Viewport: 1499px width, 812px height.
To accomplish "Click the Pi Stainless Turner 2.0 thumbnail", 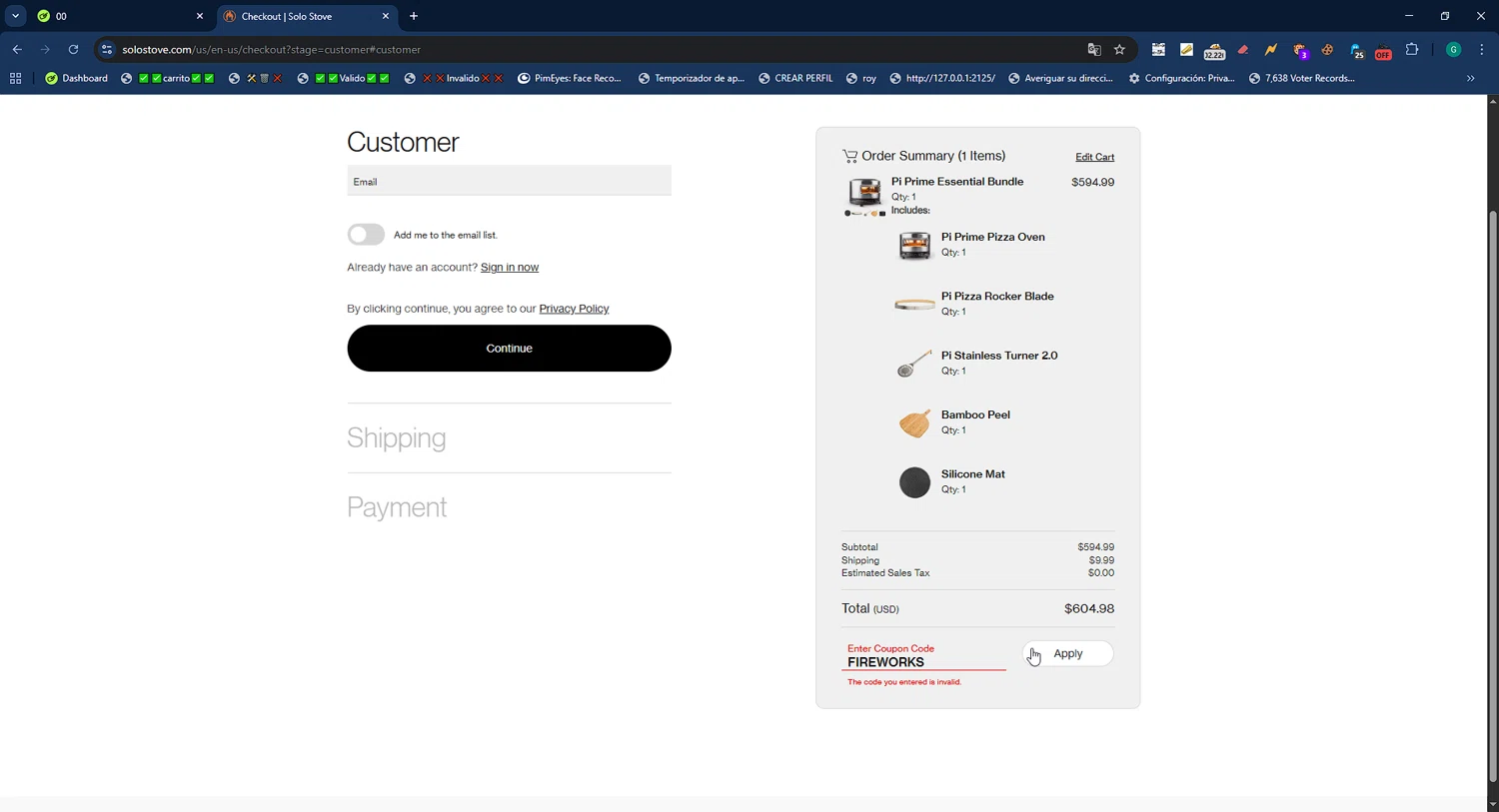I will [914, 363].
